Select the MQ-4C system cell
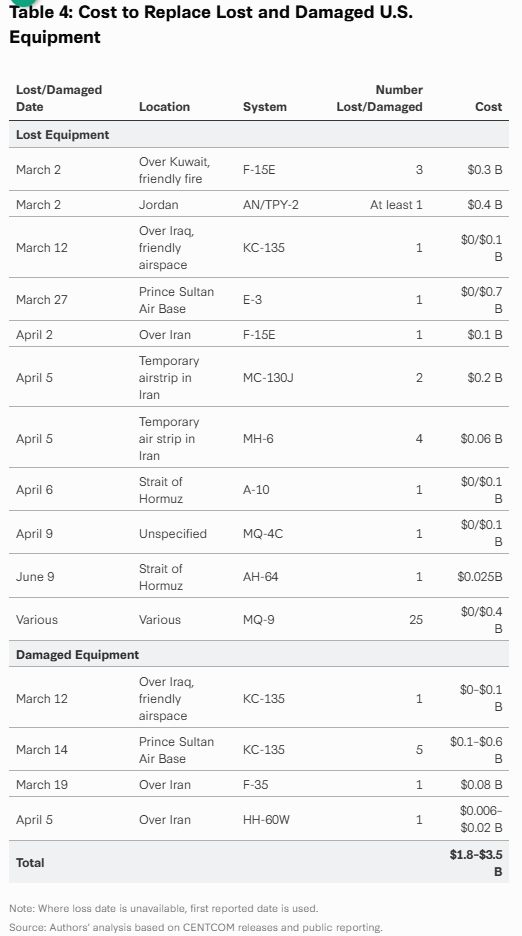 tap(263, 534)
